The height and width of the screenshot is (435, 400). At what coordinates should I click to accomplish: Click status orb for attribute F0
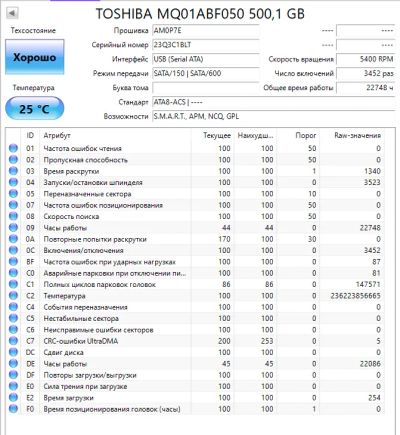pyautogui.click(x=13, y=409)
